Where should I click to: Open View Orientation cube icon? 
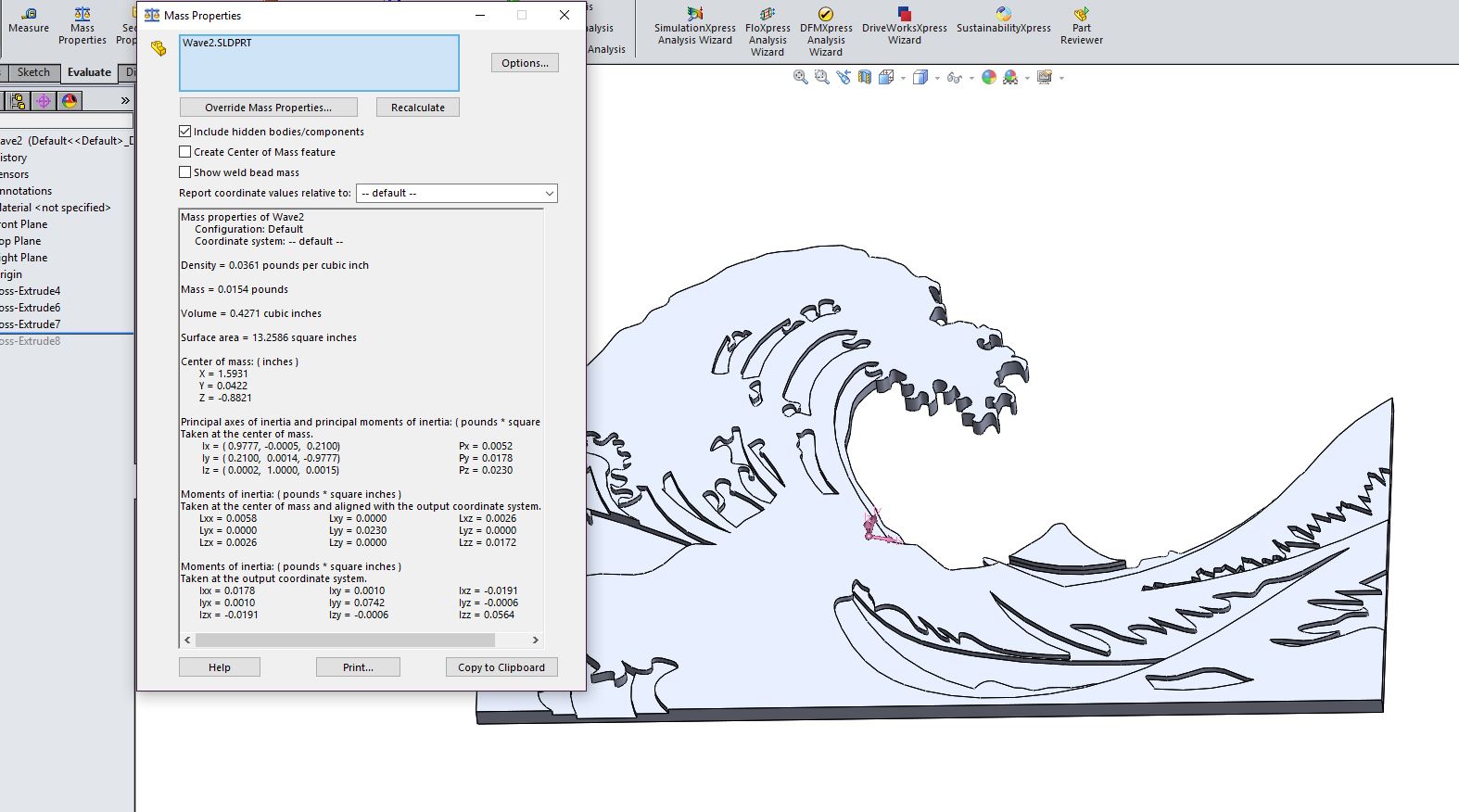tap(886, 78)
